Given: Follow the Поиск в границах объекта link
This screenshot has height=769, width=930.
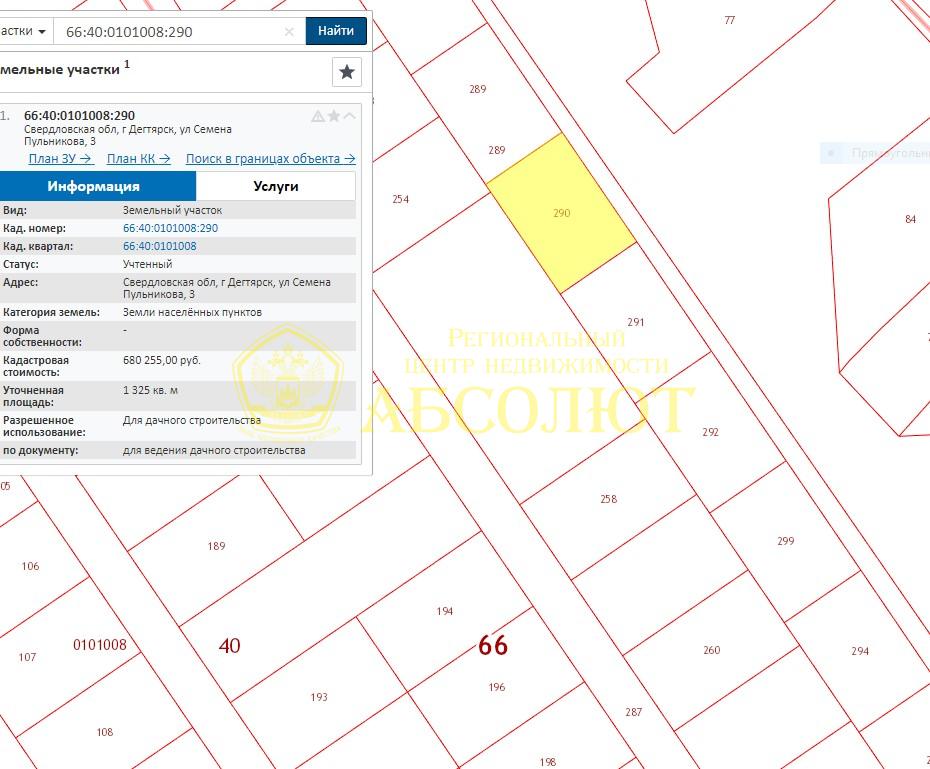Looking at the screenshot, I should [270, 159].
